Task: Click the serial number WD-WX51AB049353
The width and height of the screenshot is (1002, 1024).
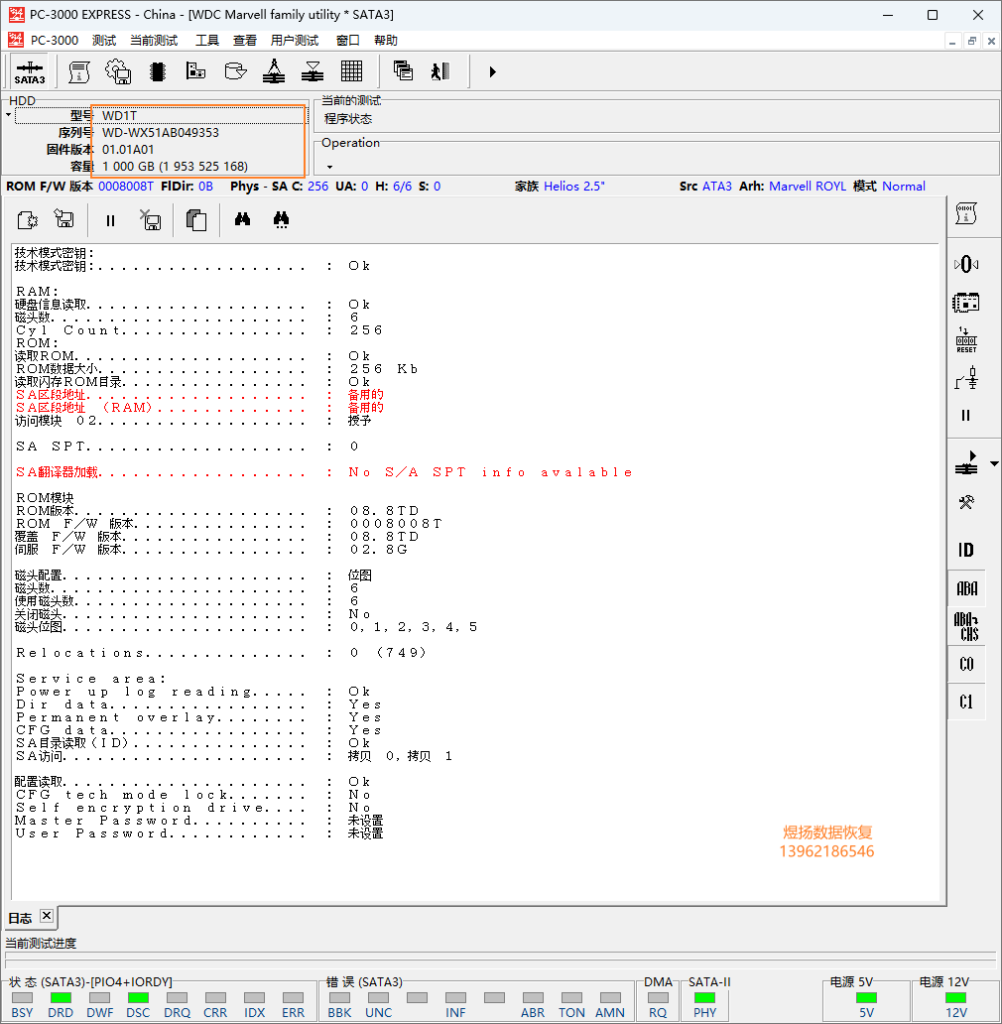Action: (161, 133)
